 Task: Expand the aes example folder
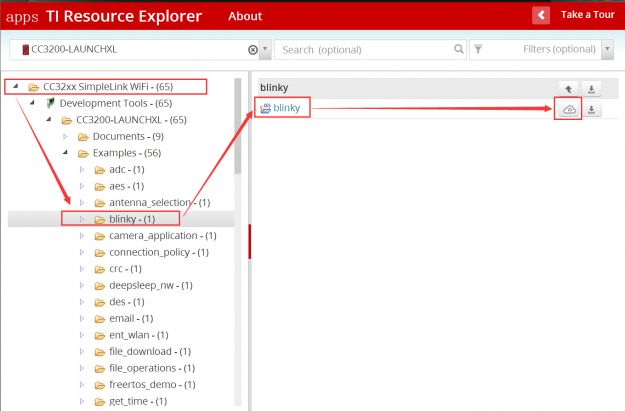coord(82,186)
